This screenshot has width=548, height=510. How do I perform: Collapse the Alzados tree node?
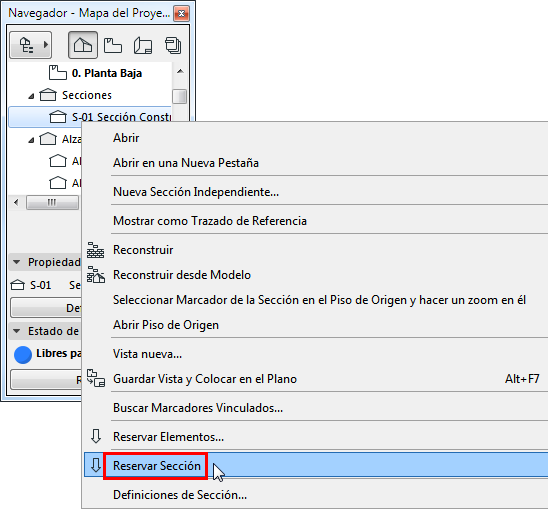(x=31, y=140)
